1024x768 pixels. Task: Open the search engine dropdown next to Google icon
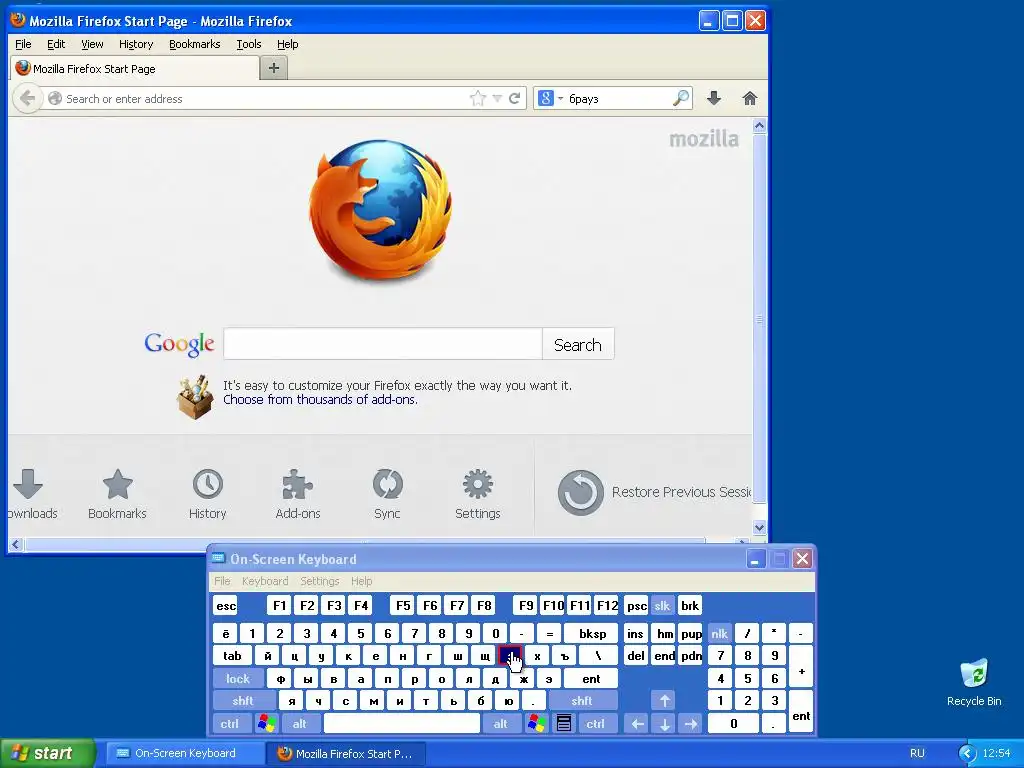click(x=560, y=99)
